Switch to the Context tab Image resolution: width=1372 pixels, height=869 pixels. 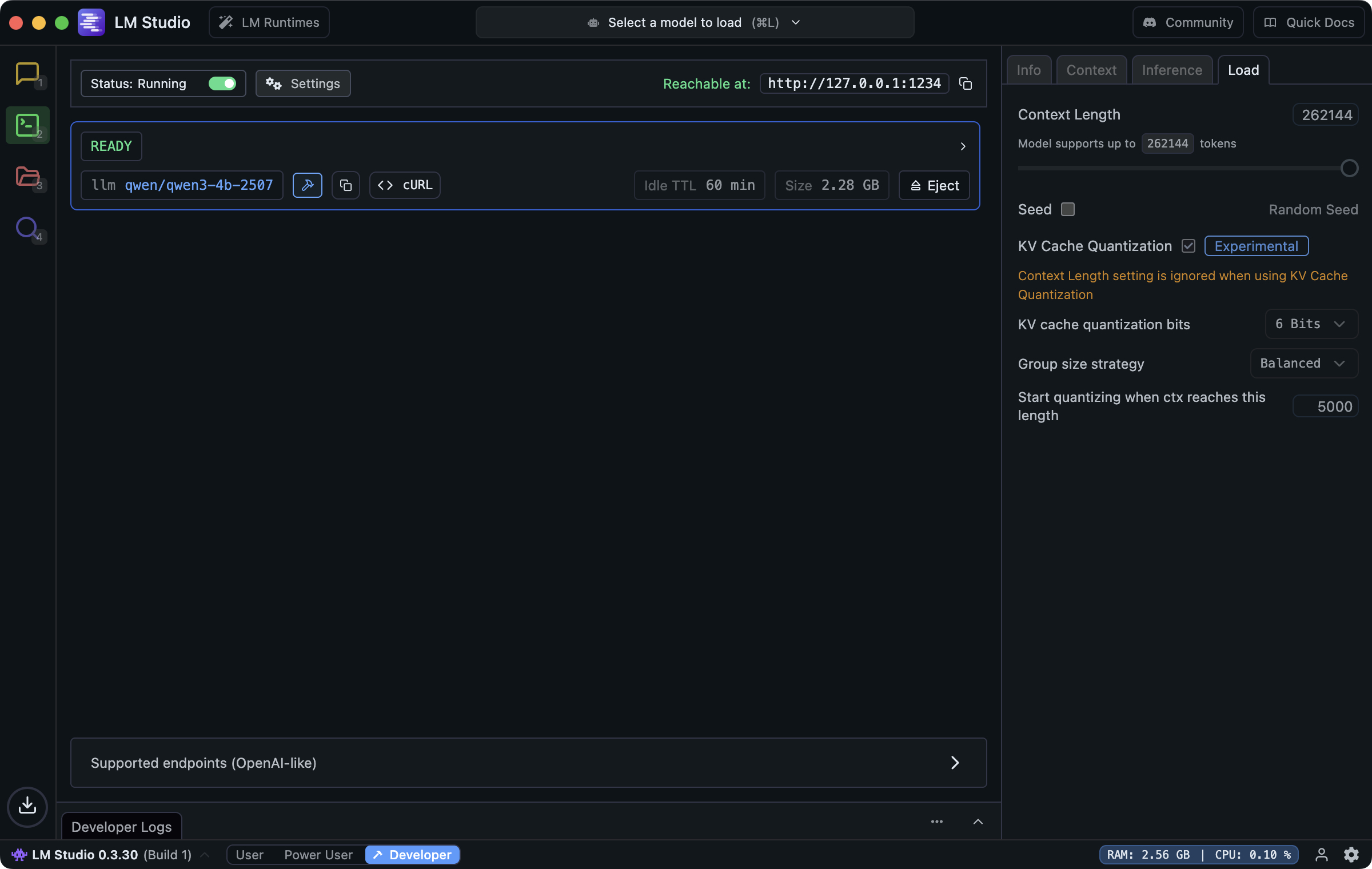(1091, 70)
